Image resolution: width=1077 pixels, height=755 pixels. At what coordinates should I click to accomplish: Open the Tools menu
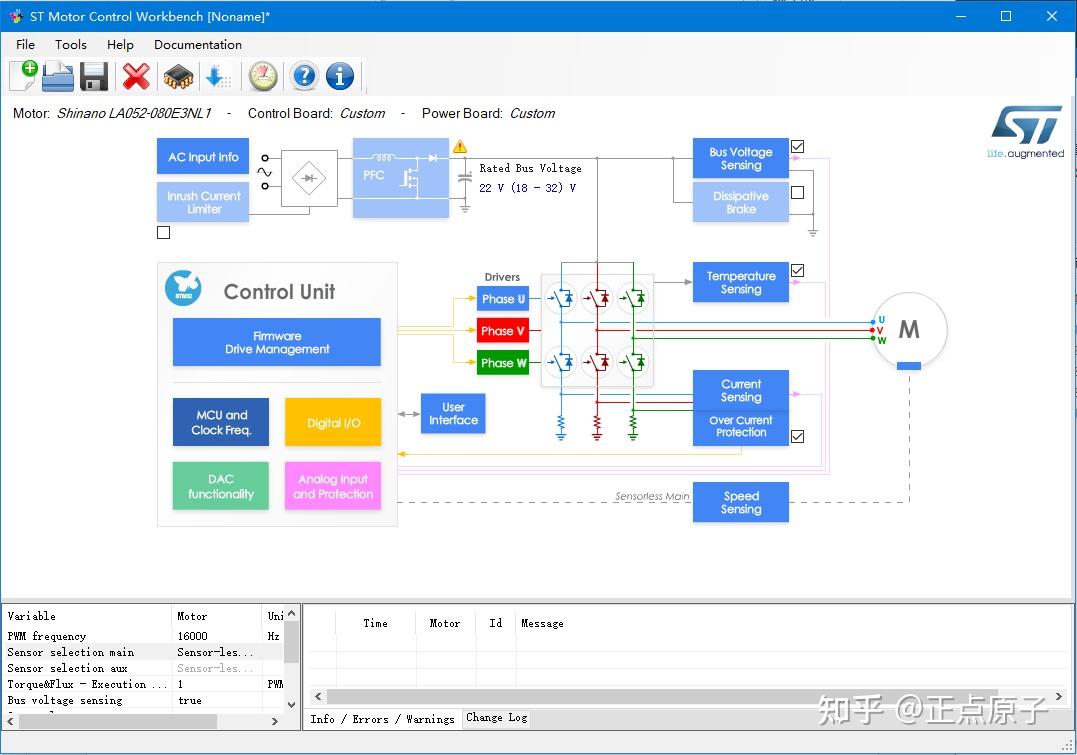[70, 44]
